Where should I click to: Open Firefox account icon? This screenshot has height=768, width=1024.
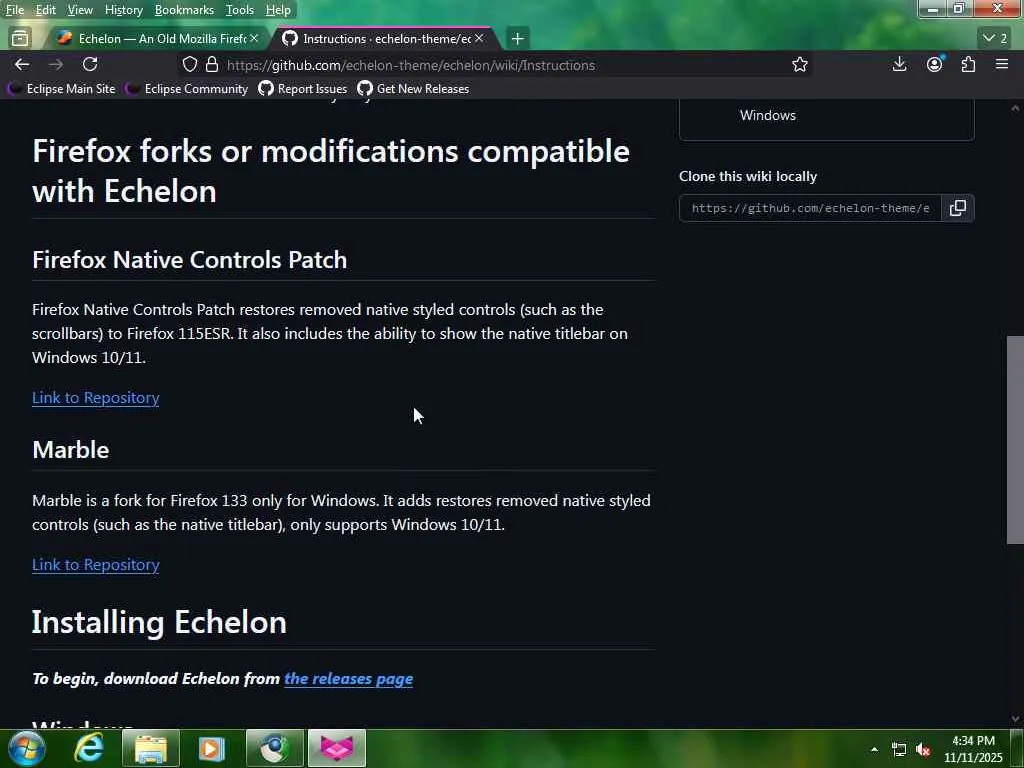[x=935, y=64]
